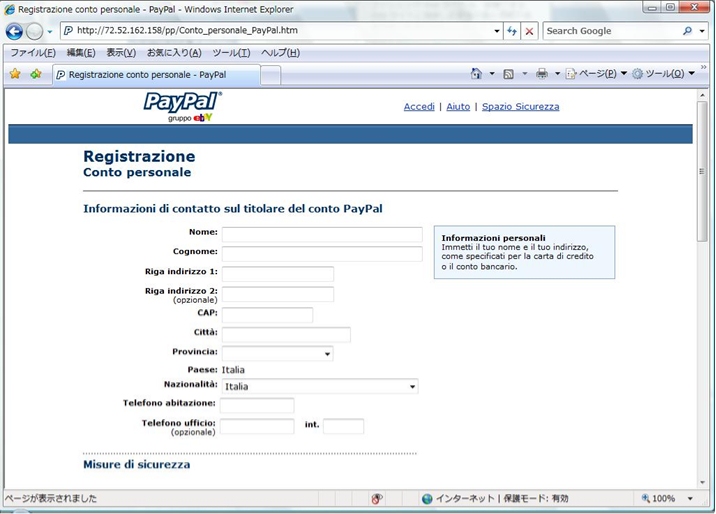Click the search magnifier icon
This screenshot has height=514, width=716.
[x=688, y=31]
